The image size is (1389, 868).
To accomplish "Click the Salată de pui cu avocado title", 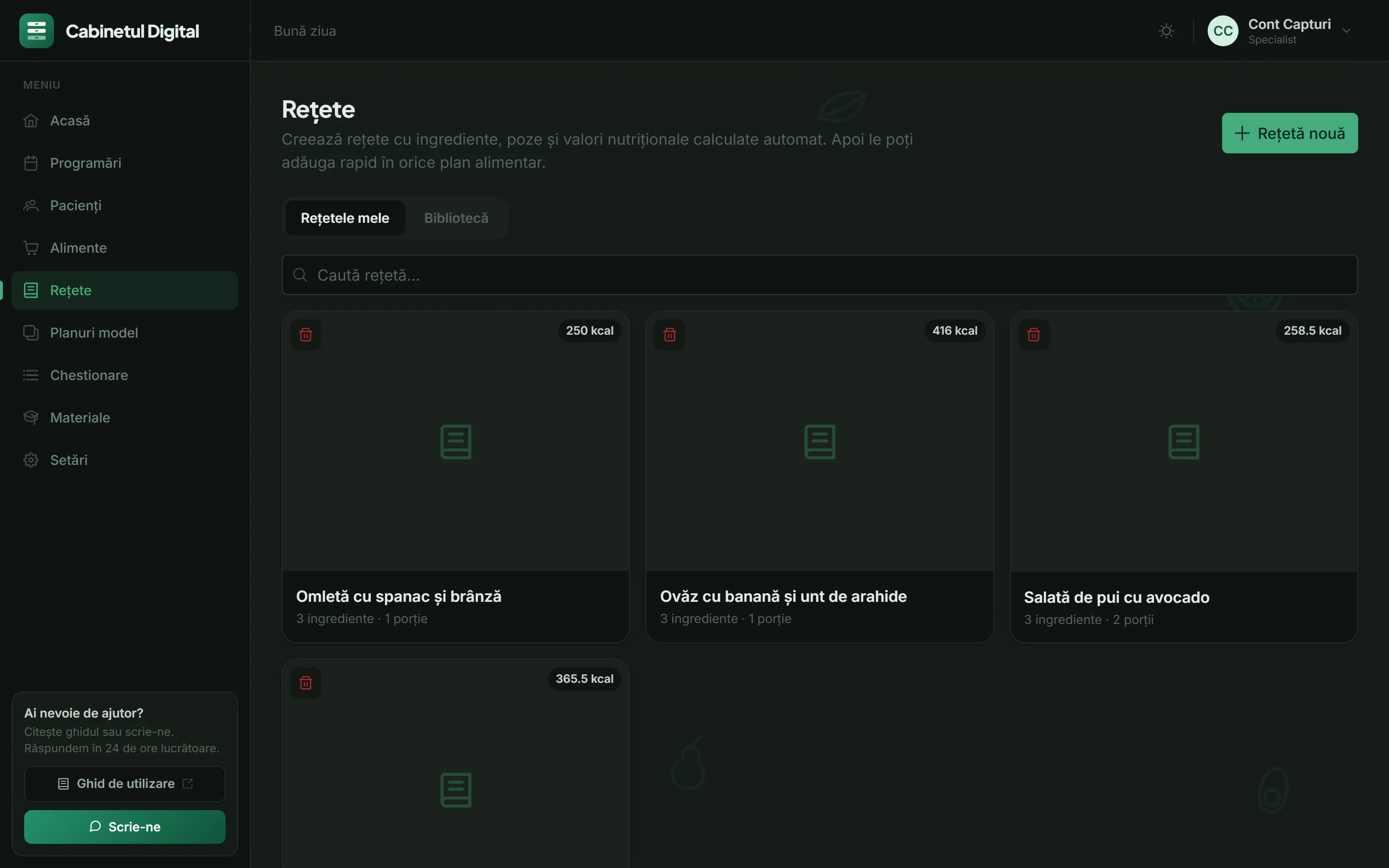I will pyautogui.click(x=1117, y=597).
